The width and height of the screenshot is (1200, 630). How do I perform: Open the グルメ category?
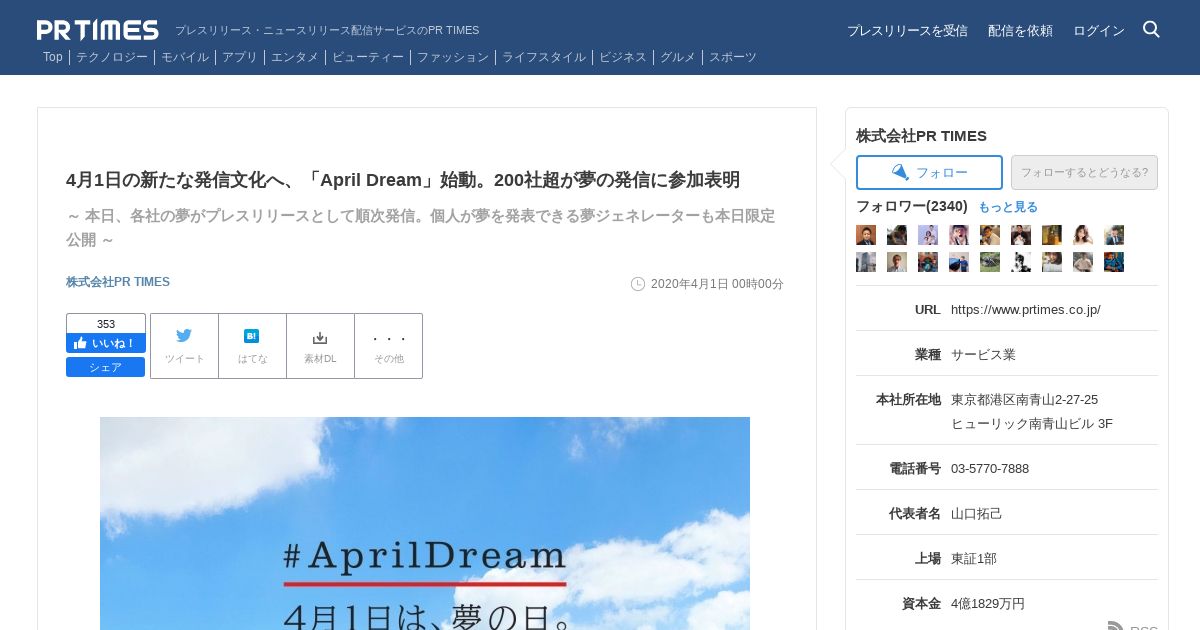point(678,57)
